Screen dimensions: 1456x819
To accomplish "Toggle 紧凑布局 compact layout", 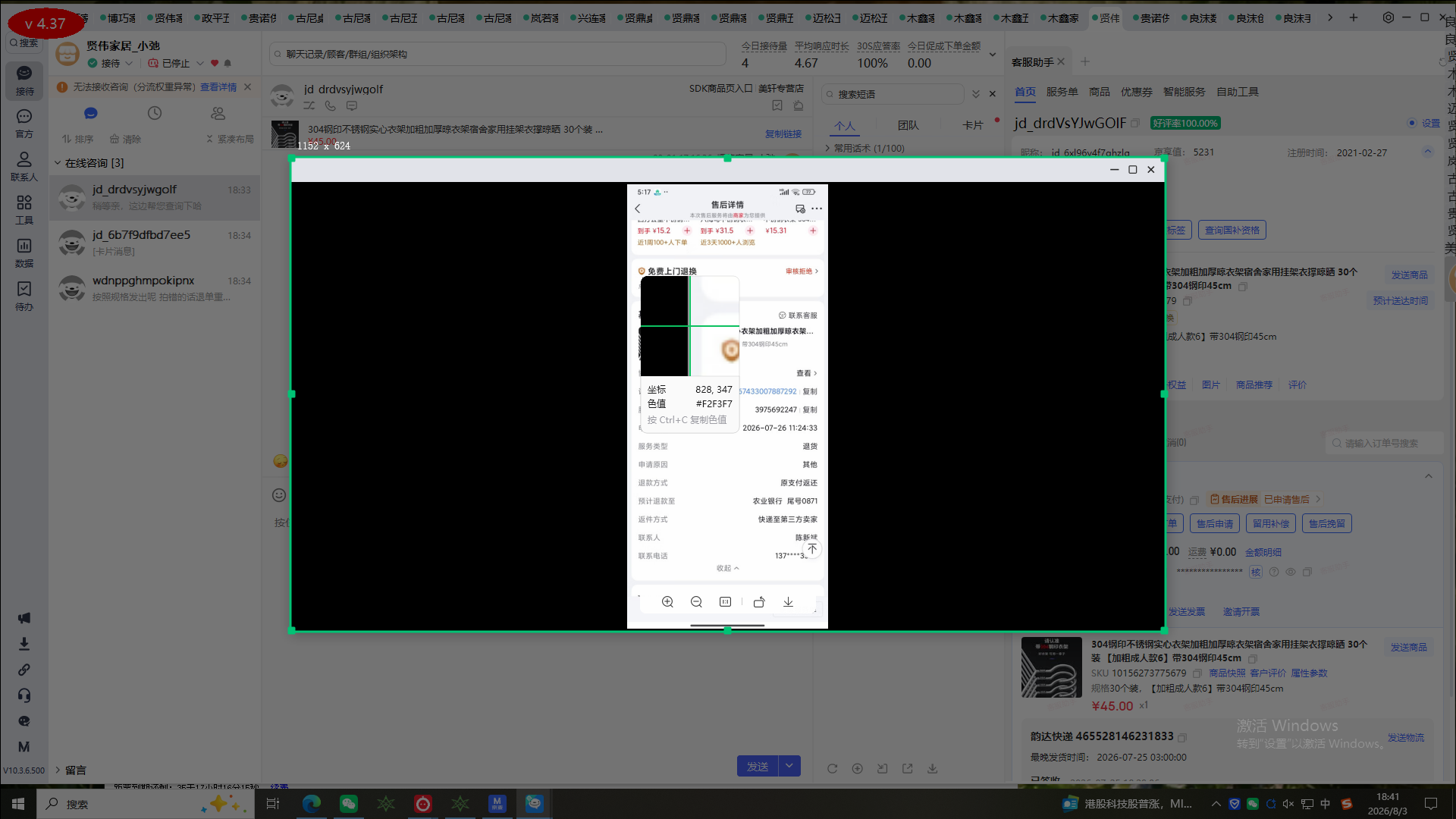I will click(230, 139).
